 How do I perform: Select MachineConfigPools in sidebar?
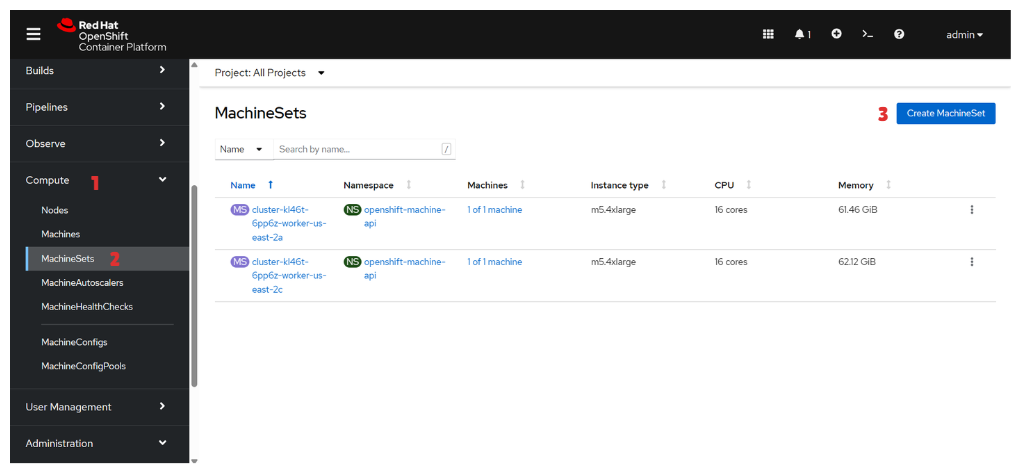pos(83,366)
